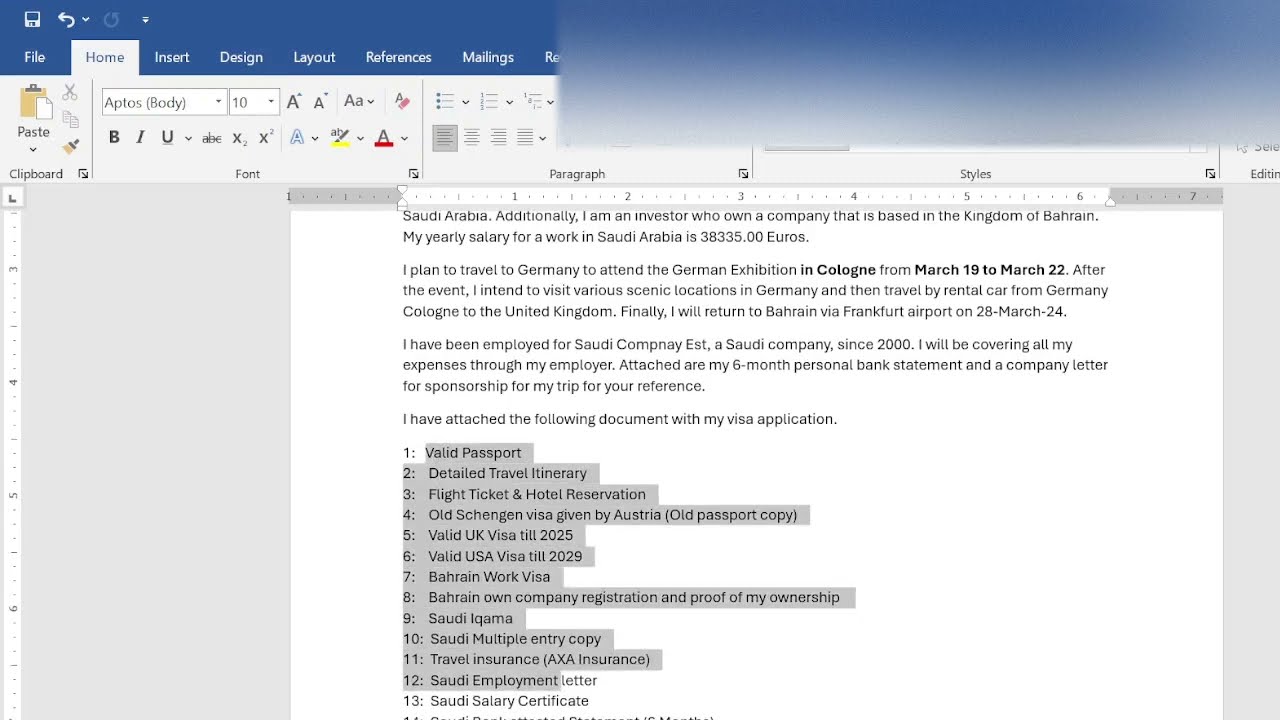Switch to the References tab
The height and width of the screenshot is (720, 1280).
pos(399,57)
